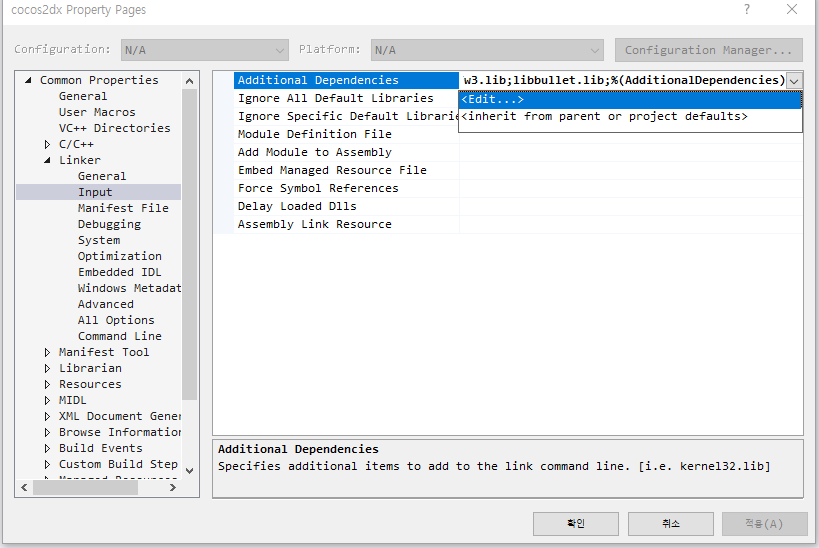Open the Platform dropdown
This screenshot has height=548, width=819.
[x=487, y=50]
